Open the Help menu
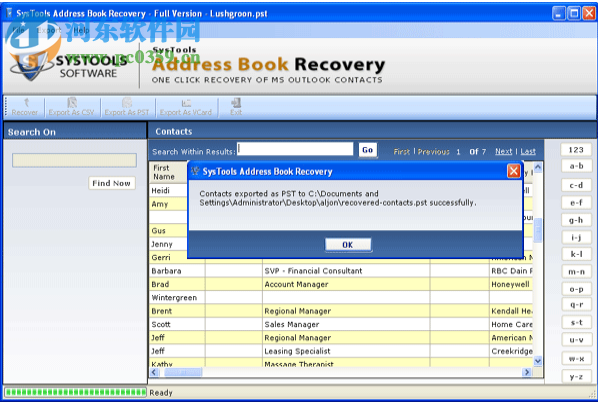 tap(81, 30)
